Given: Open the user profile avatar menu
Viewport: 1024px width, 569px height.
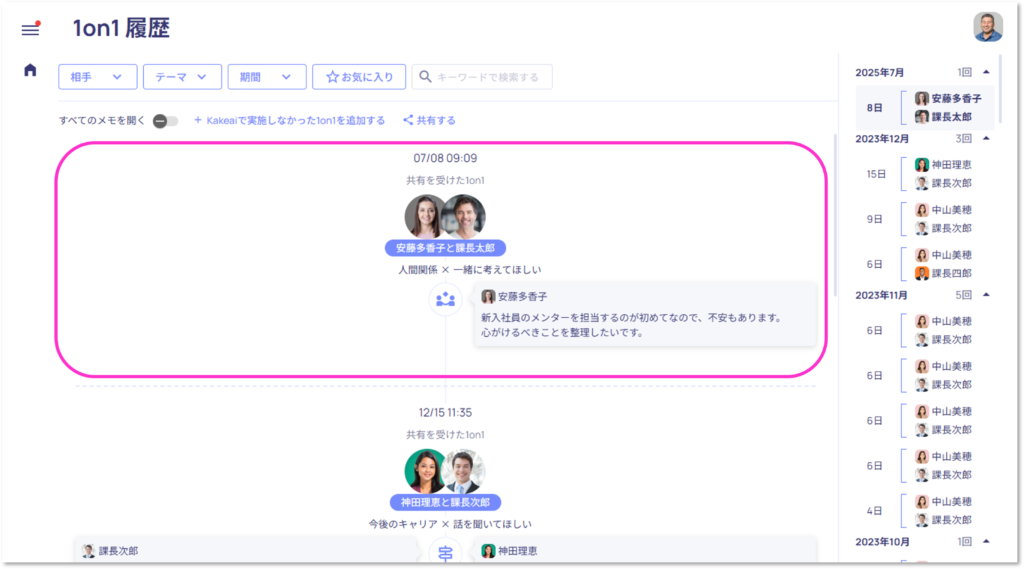Looking at the screenshot, I should [987, 27].
